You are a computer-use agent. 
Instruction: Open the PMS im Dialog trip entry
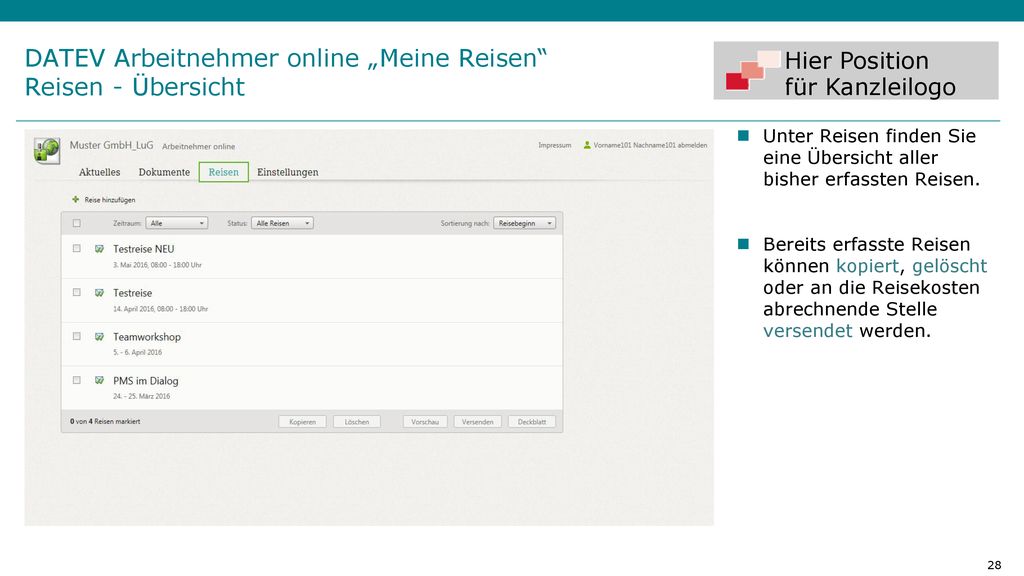[x=146, y=380]
